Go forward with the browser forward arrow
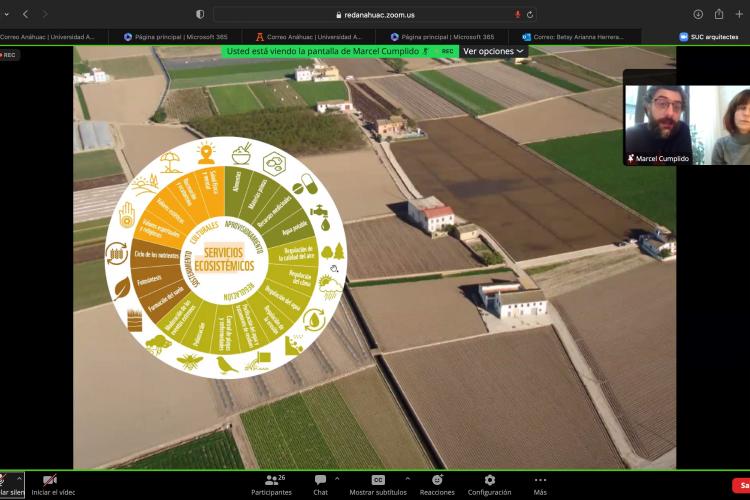 [45, 14]
